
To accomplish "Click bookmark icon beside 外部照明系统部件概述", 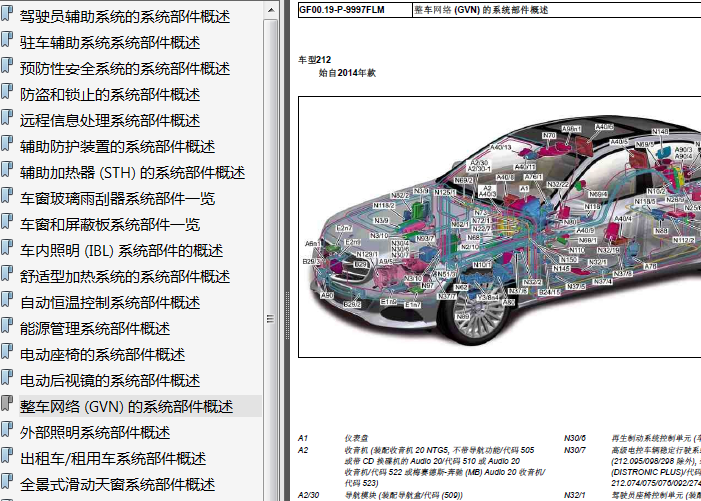I will 7,429.
